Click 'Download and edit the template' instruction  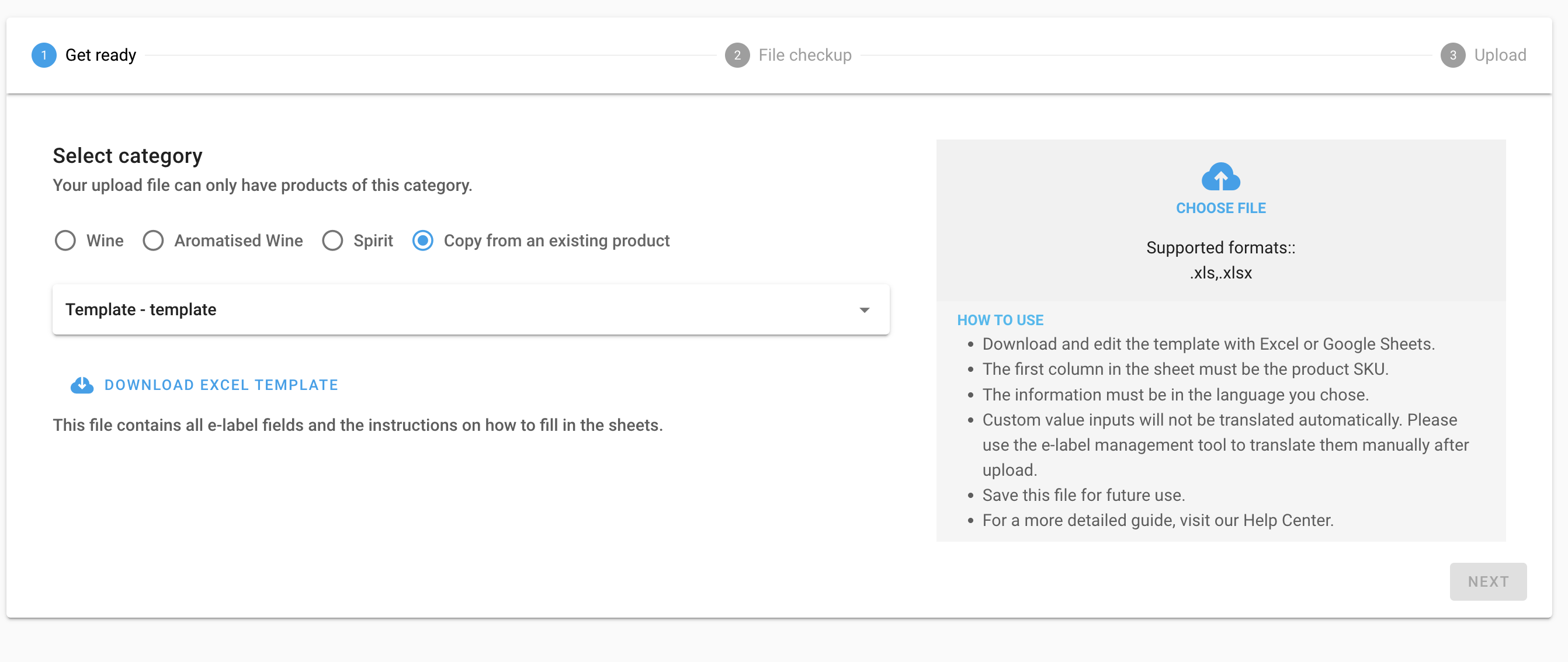point(1208,344)
